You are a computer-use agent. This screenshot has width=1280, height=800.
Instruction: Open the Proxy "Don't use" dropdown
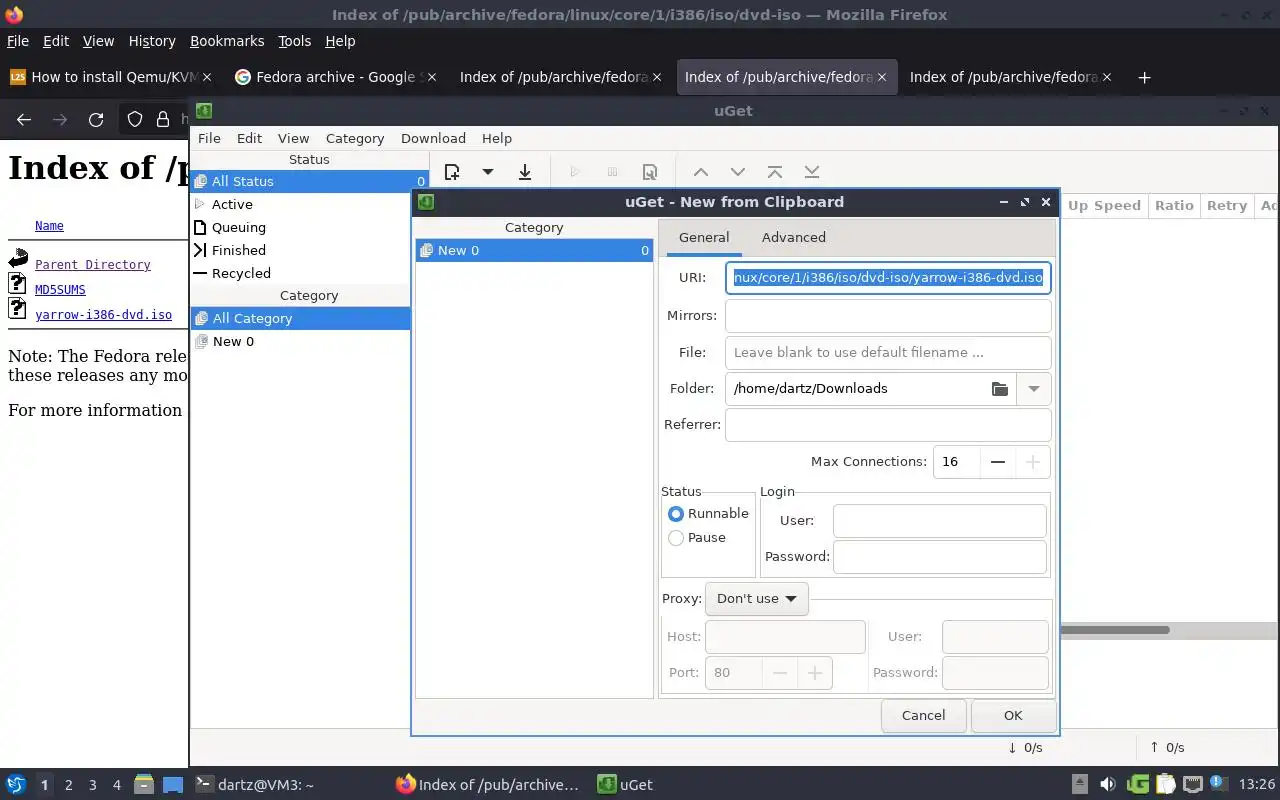point(757,599)
